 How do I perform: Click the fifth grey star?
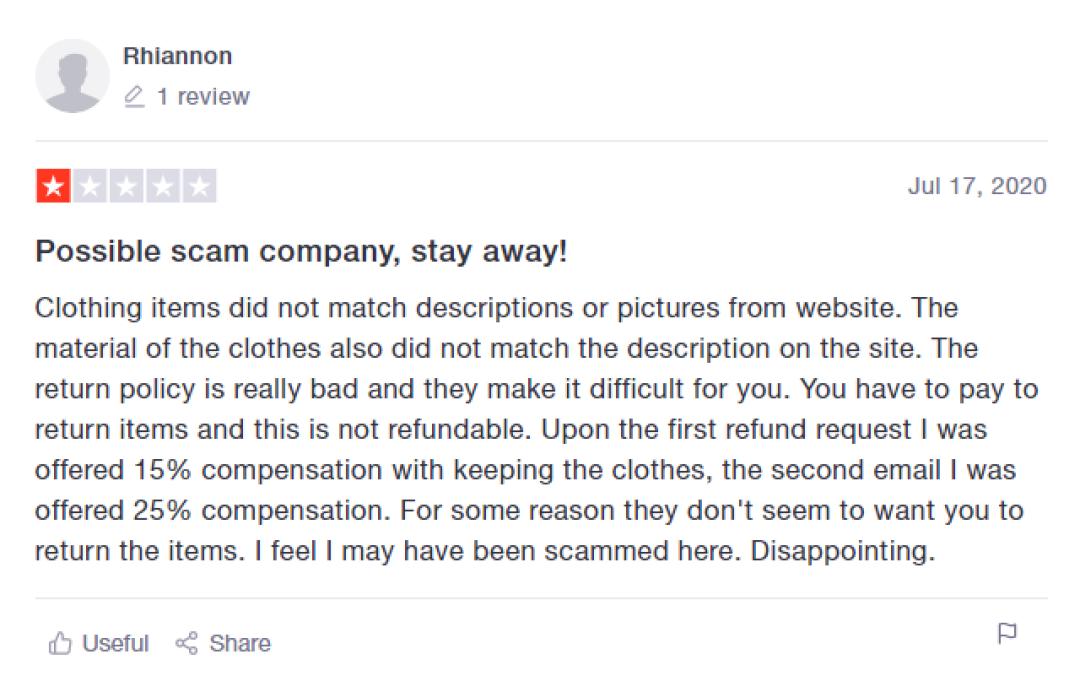200,187
